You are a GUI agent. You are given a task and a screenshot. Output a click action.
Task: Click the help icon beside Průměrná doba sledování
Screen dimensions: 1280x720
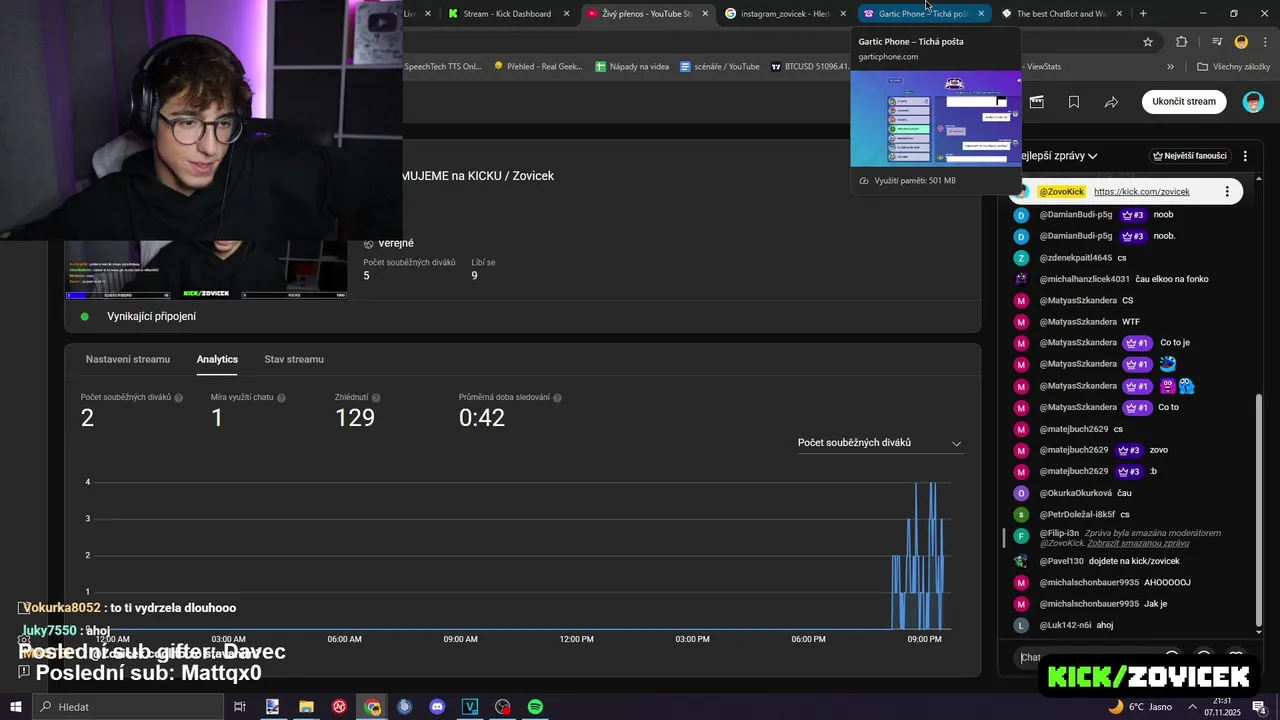(x=557, y=397)
